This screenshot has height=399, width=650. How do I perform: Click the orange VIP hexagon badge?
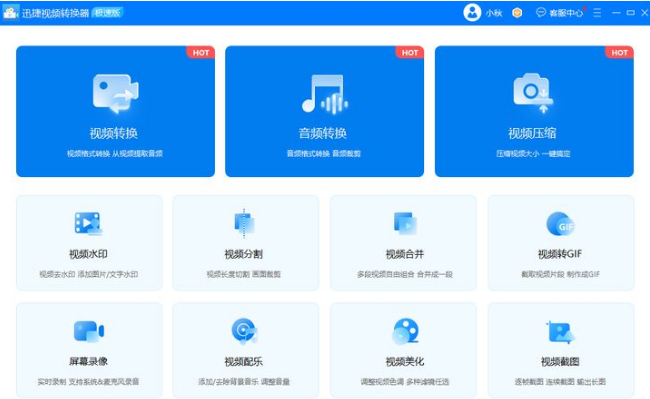517,13
